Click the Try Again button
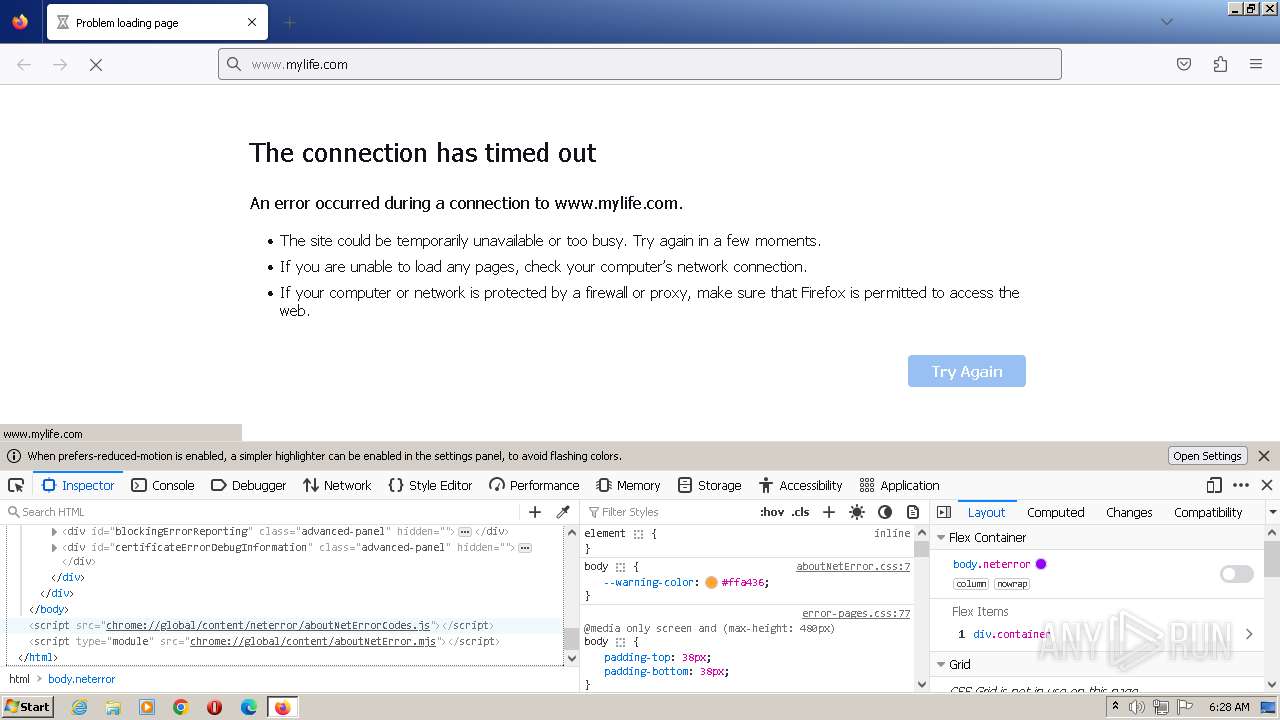Image resolution: width=1280 pixels, height=720 pixels. (967, 371)
